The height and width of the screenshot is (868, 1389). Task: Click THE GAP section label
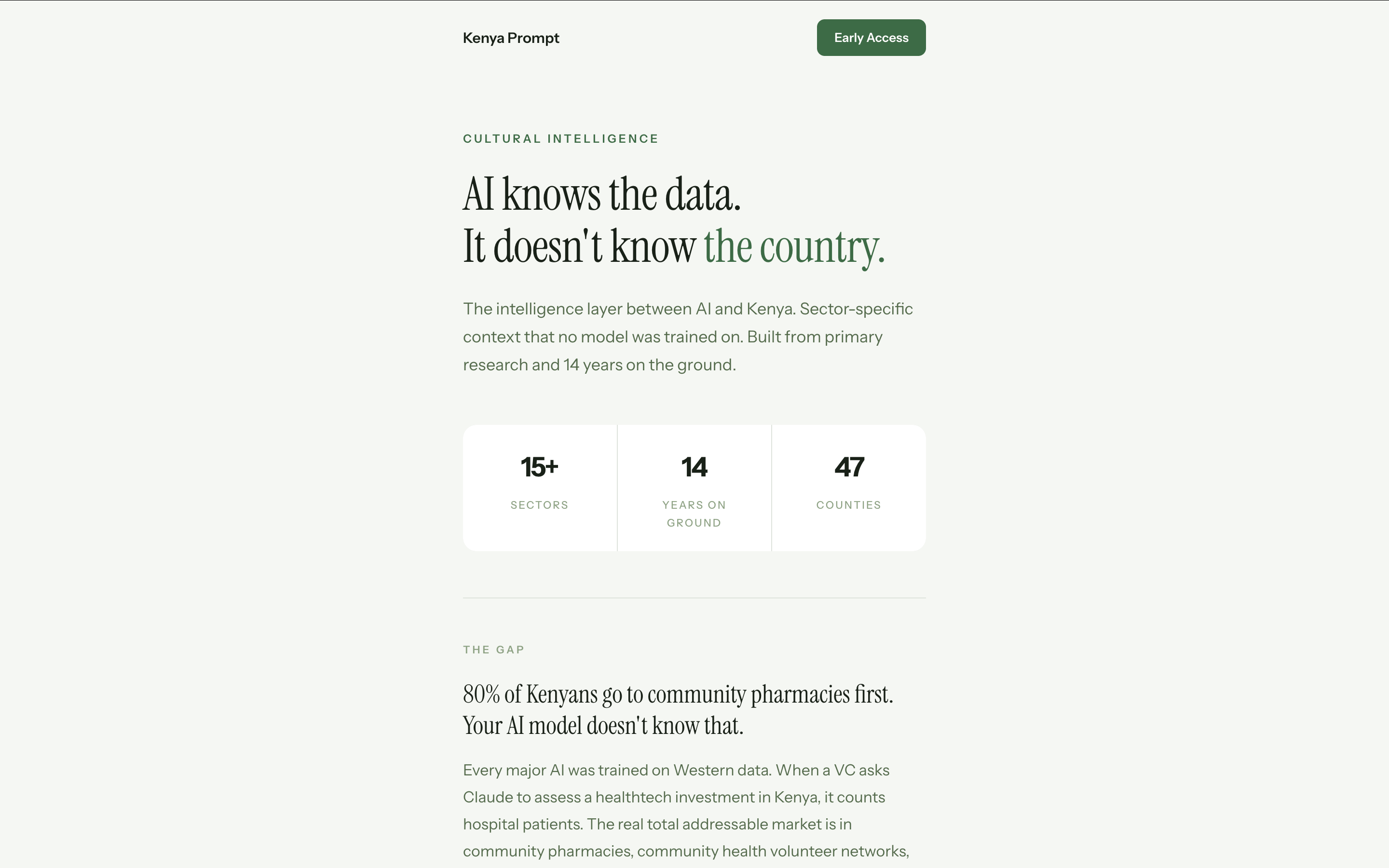(493, 649)
